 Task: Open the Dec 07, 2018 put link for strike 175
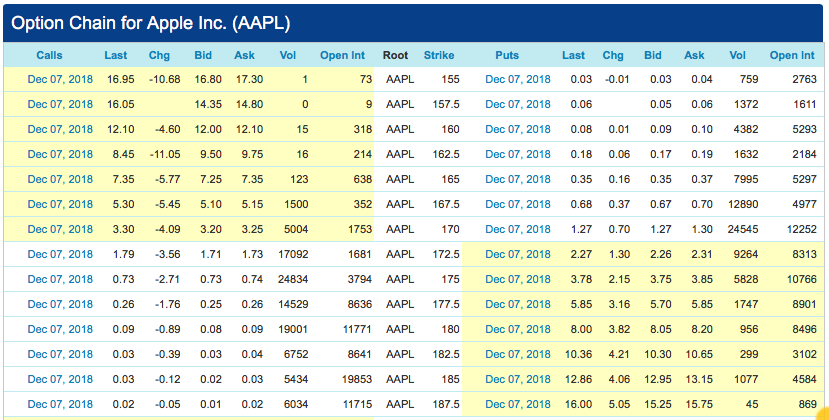click(x=518, y=279)
